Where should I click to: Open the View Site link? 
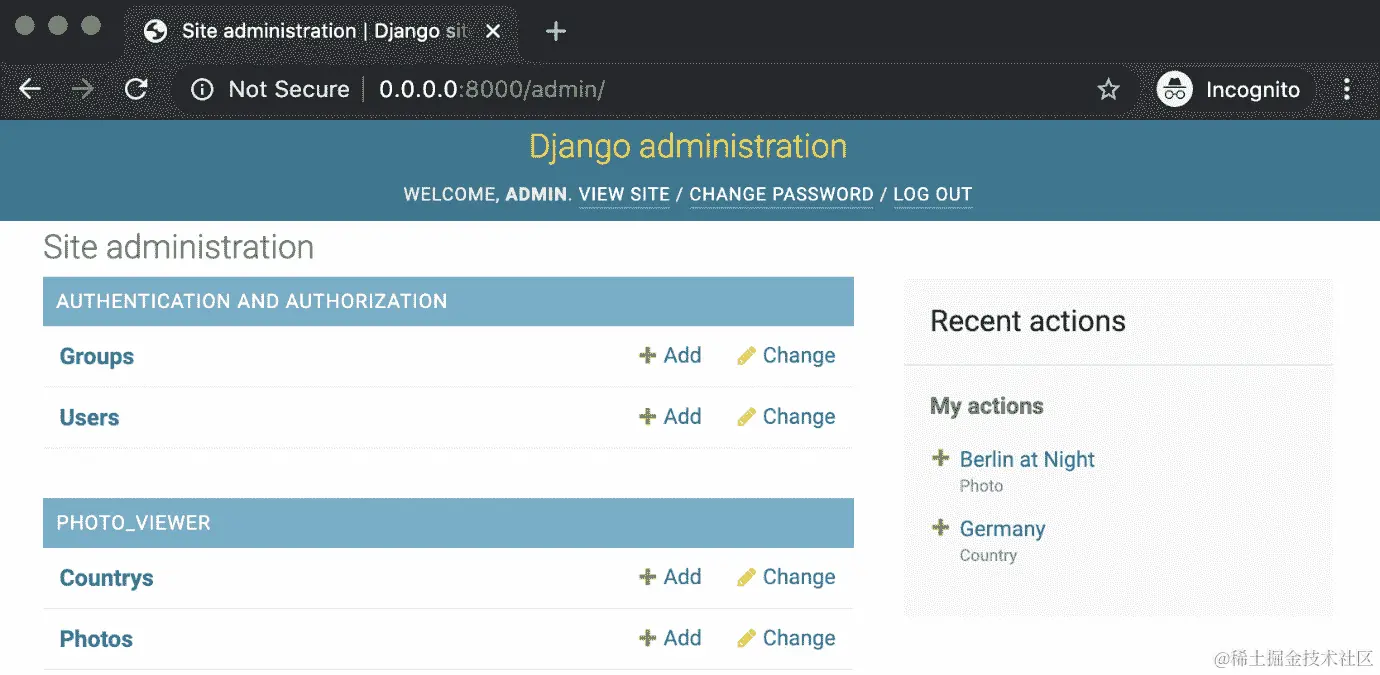(x=624, y=194)
